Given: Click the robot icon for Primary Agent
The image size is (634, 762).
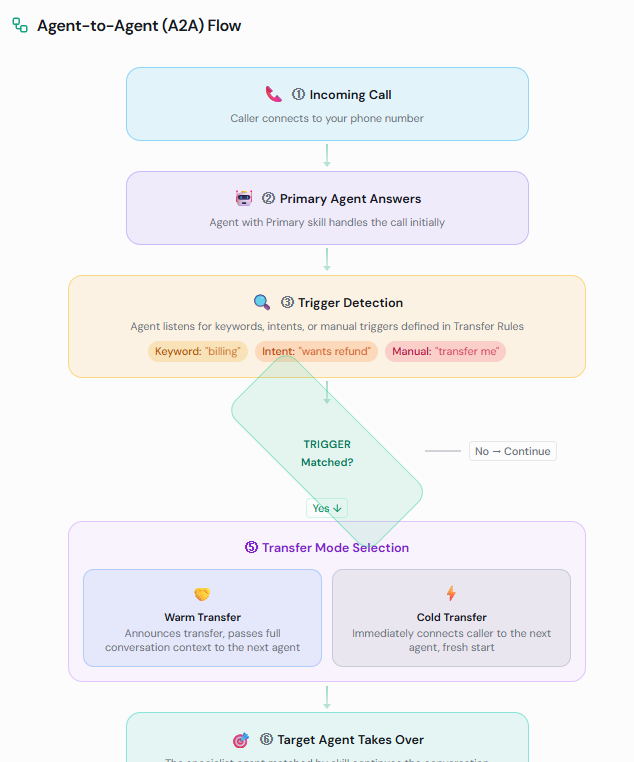Looking at the screenshot, I should point(244,198).
